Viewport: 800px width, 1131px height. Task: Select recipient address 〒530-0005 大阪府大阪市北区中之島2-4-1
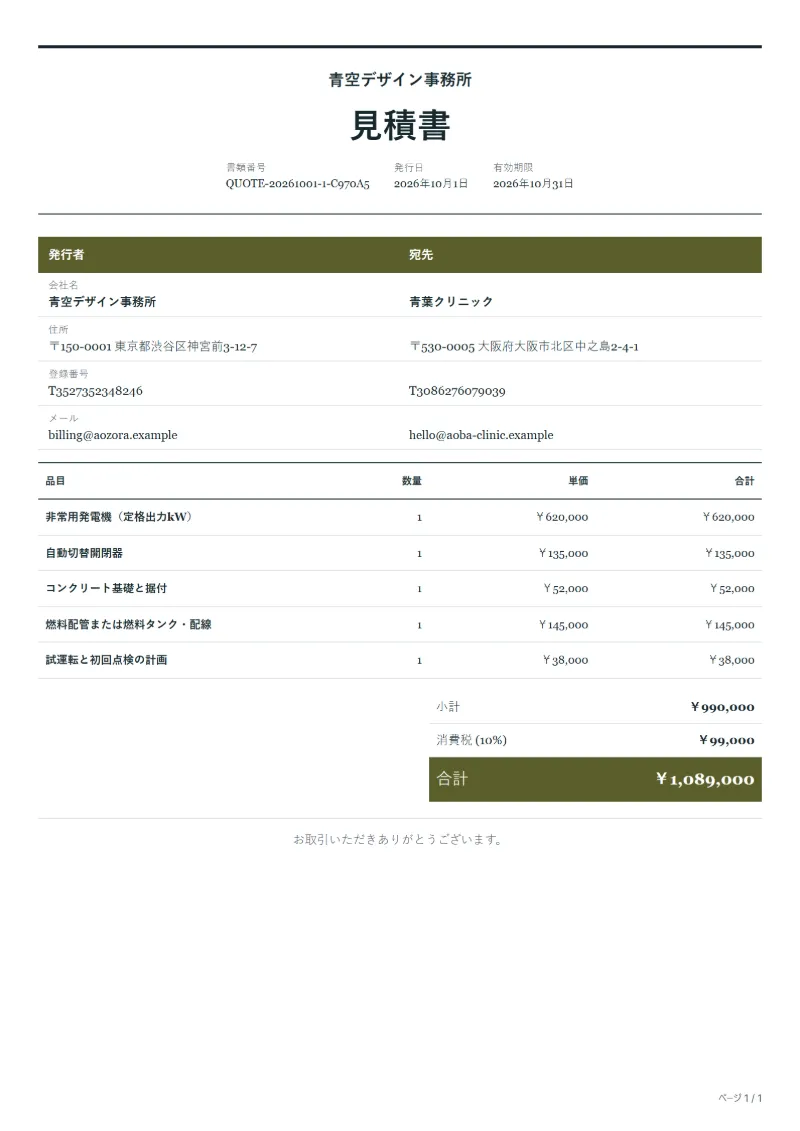pyautogui.click(x=524, y=346)
